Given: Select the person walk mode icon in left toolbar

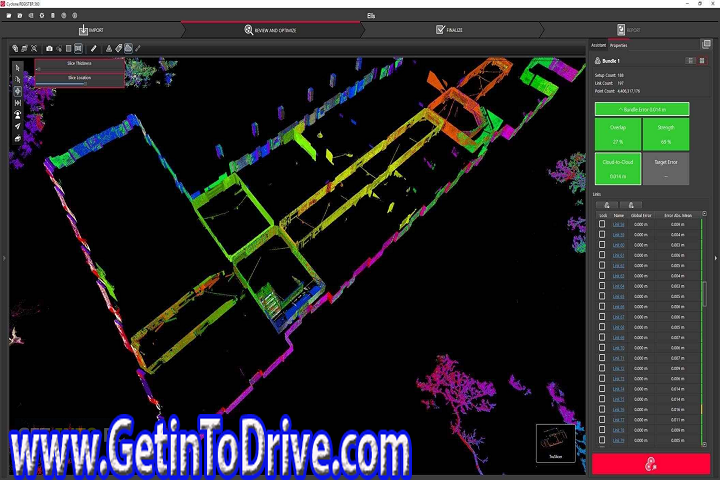Looking at the screenshot, I should [x=17, y=114].
